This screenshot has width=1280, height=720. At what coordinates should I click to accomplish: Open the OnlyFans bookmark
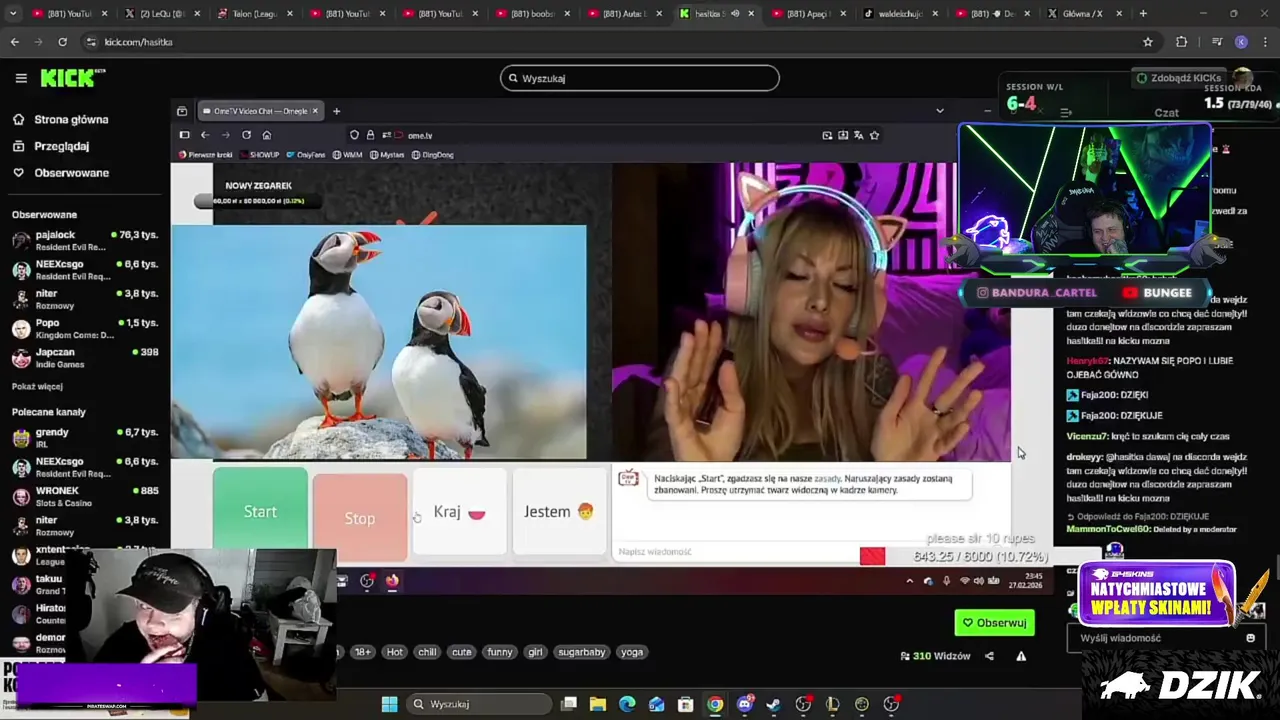tap(306, 155)
